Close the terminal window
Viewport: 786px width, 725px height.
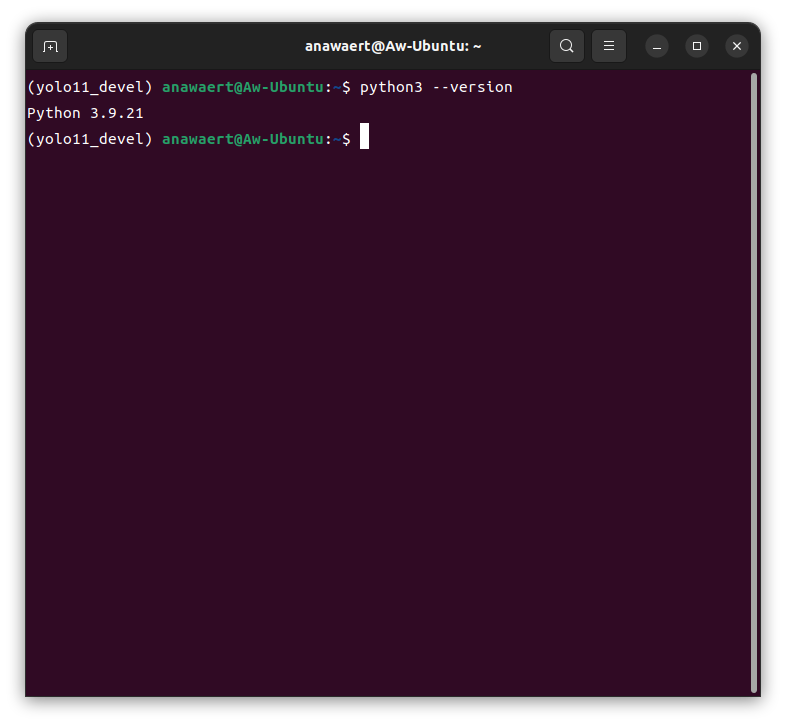[x=737, y=46]
